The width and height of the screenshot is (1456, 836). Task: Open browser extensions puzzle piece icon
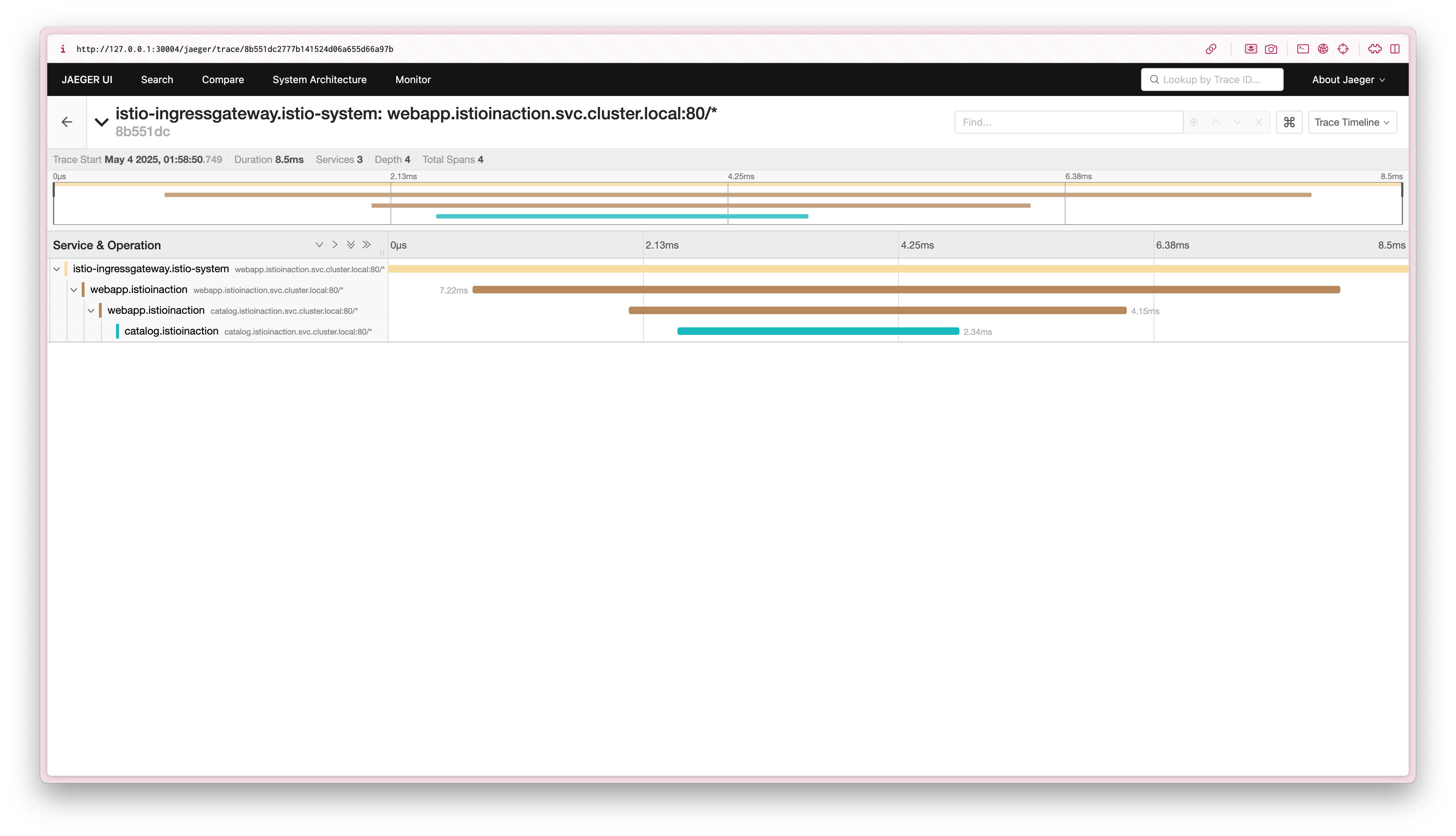coord(1374,49)
